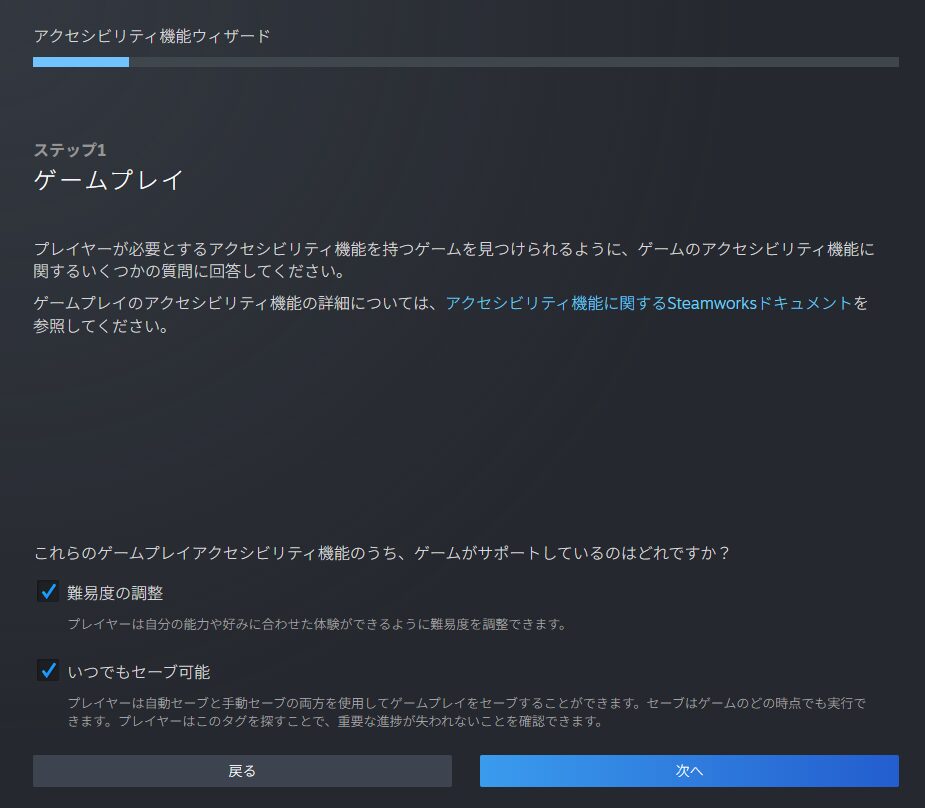
Task: Click the unfilled gray part of progress bar
Action: [512, 62]
